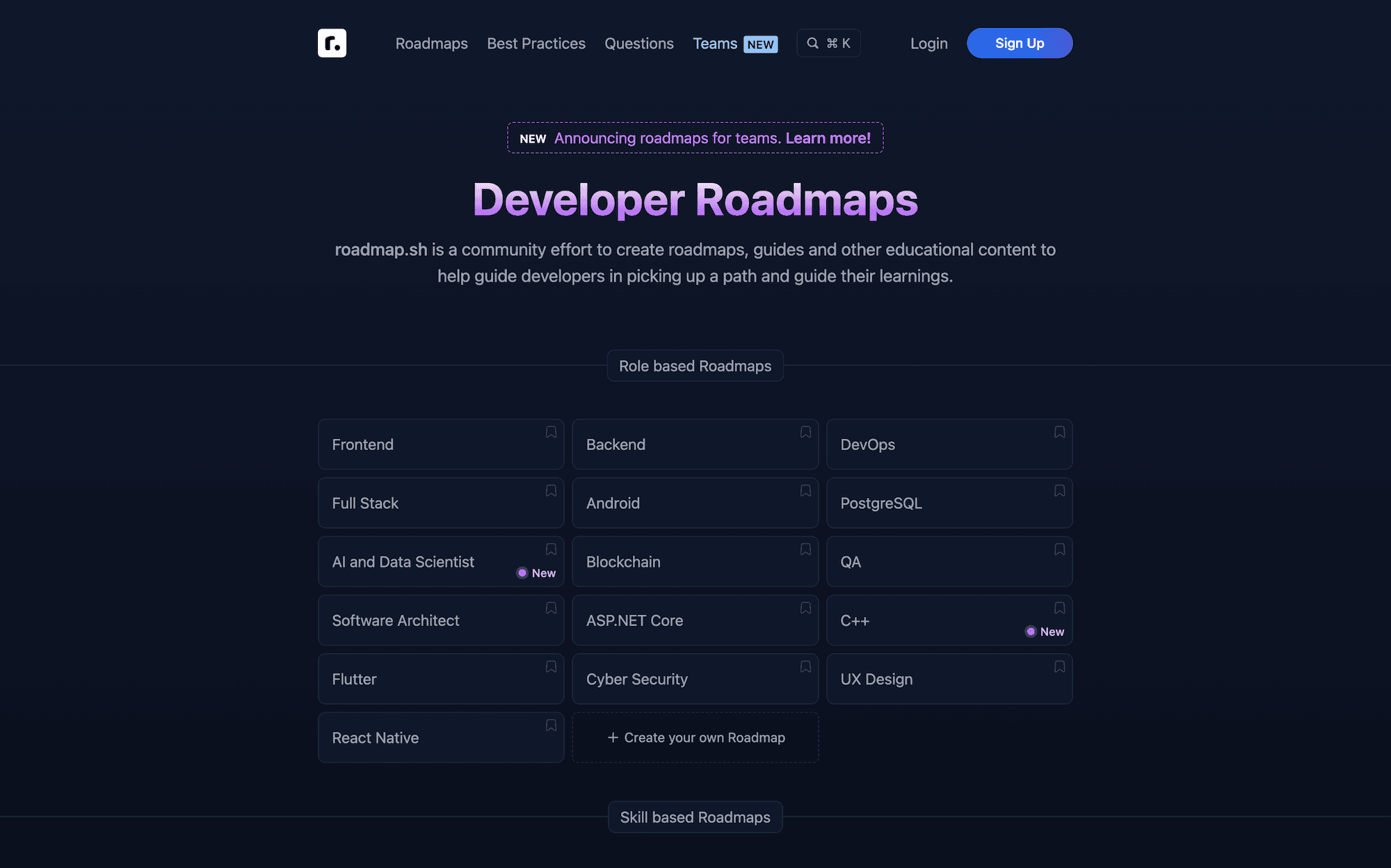Click the Skill based Roadmaps label
1391x868 pixels.
coord(695,817)
